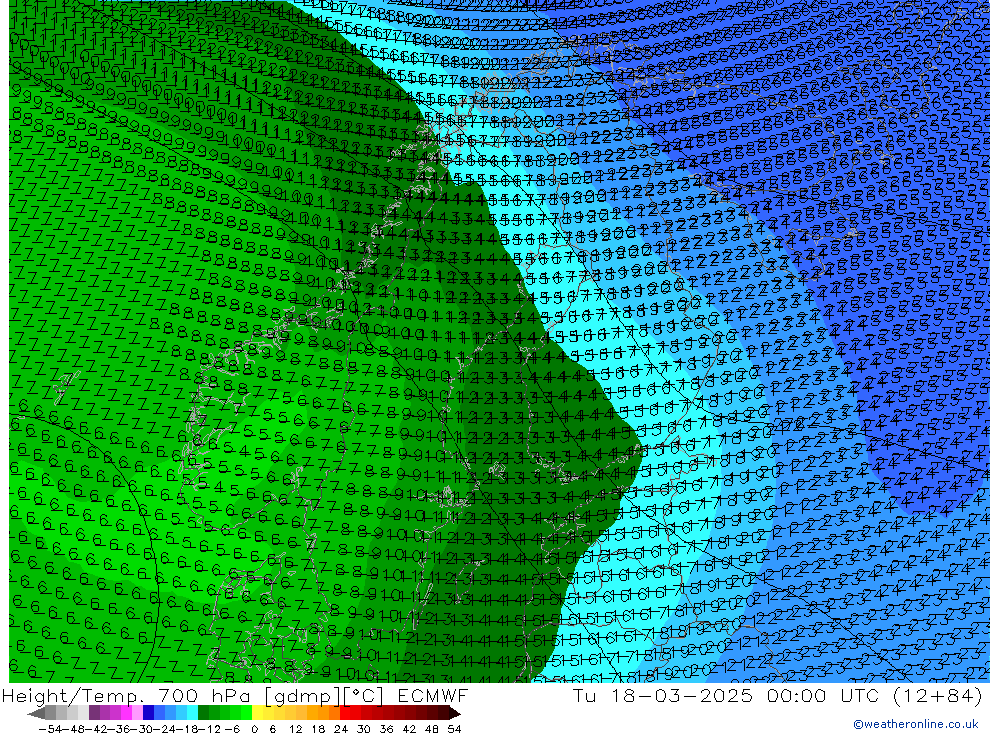Click the "18" legend value
Screen dimensions: 1000x733
click(x=318, y=729)
